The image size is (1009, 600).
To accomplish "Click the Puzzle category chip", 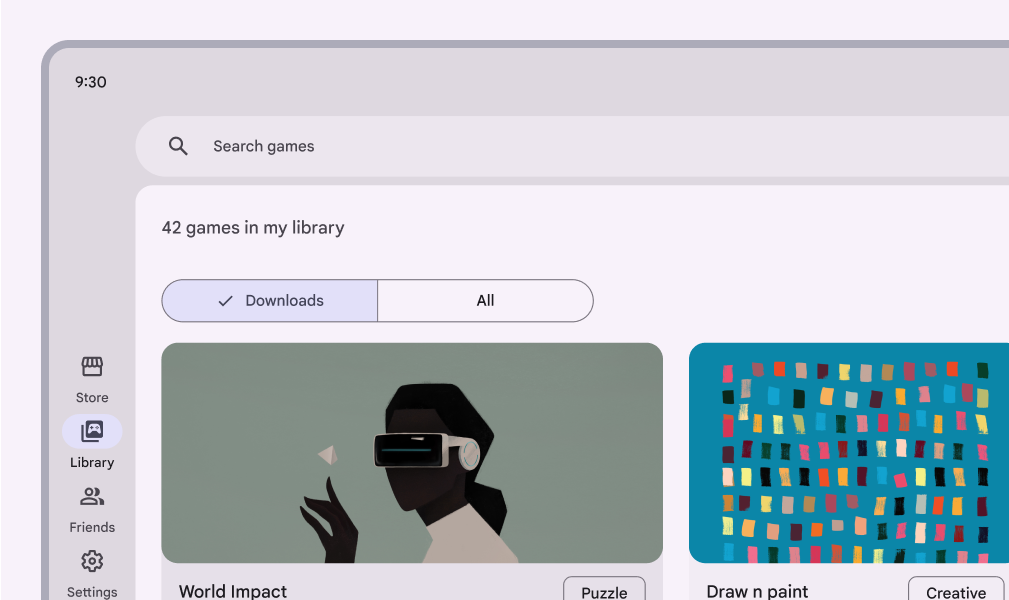I will 604,591.
